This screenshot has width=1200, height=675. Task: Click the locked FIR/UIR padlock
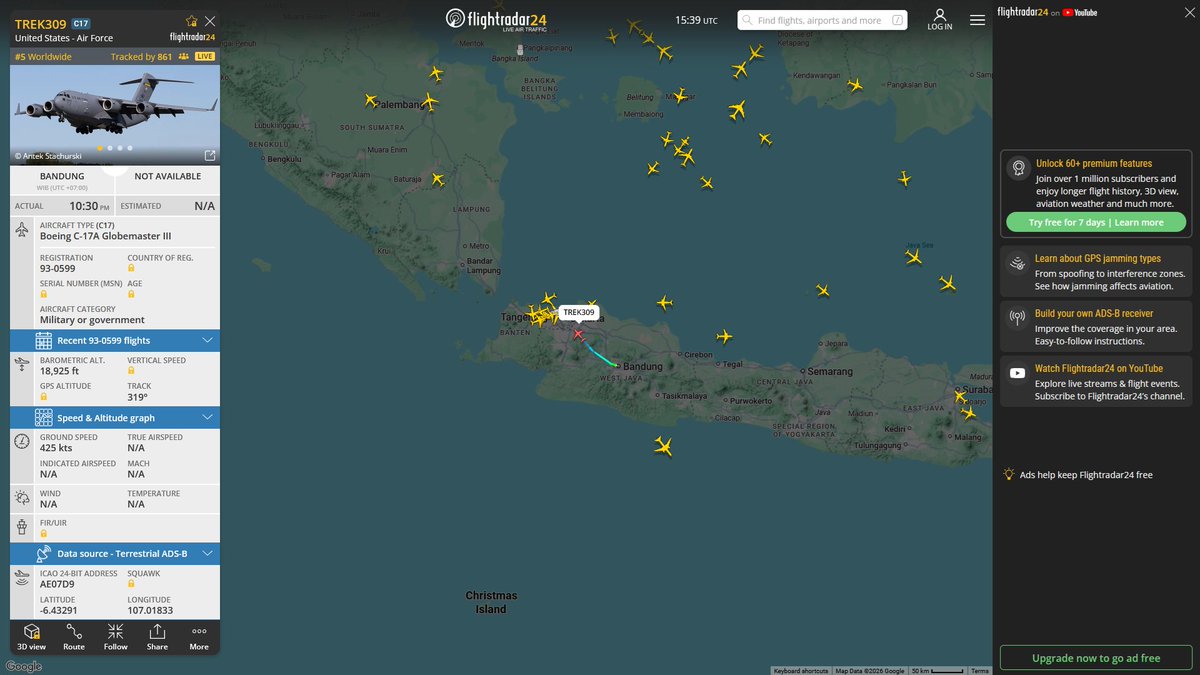[44, 533]
